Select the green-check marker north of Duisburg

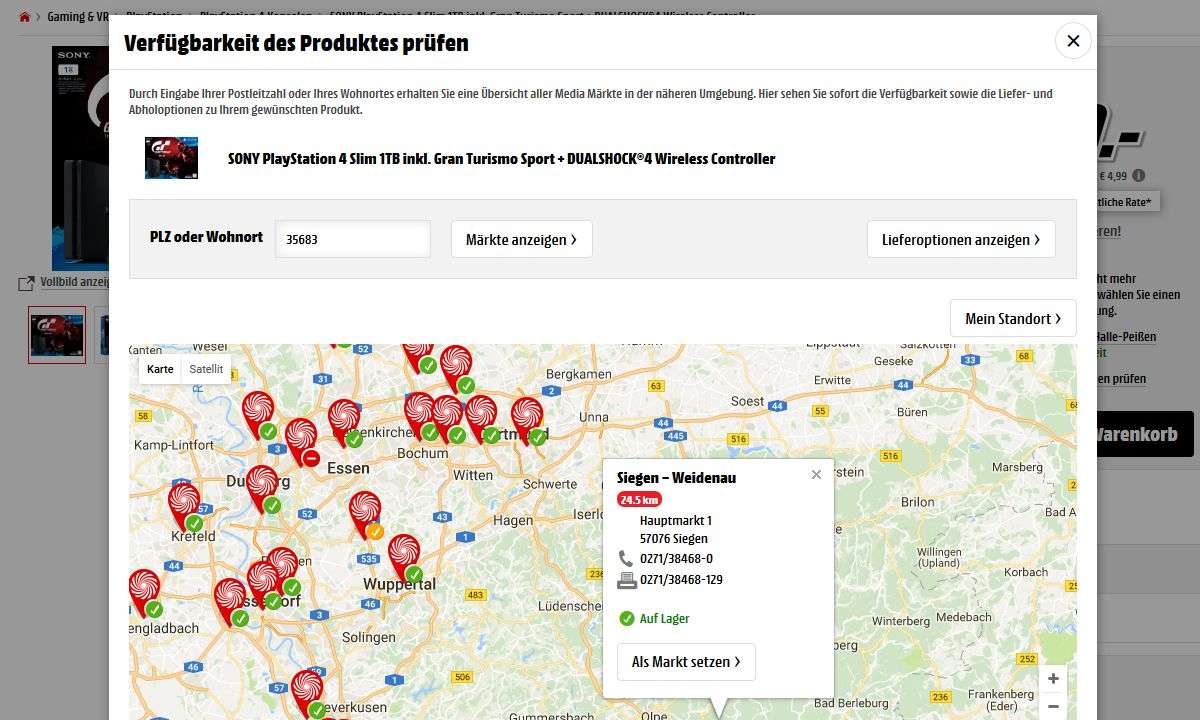pyautogui.click(x=258, y=414)
